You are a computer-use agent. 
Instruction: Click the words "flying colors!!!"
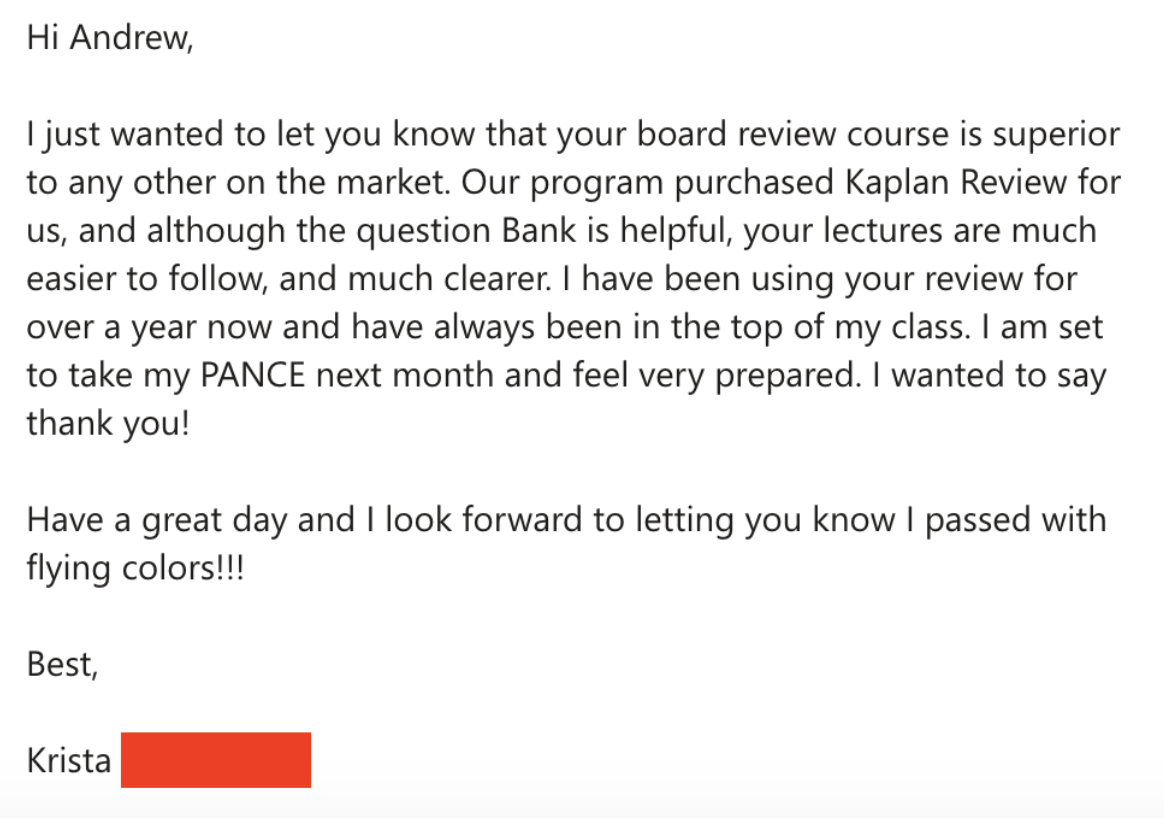(135, 568)
